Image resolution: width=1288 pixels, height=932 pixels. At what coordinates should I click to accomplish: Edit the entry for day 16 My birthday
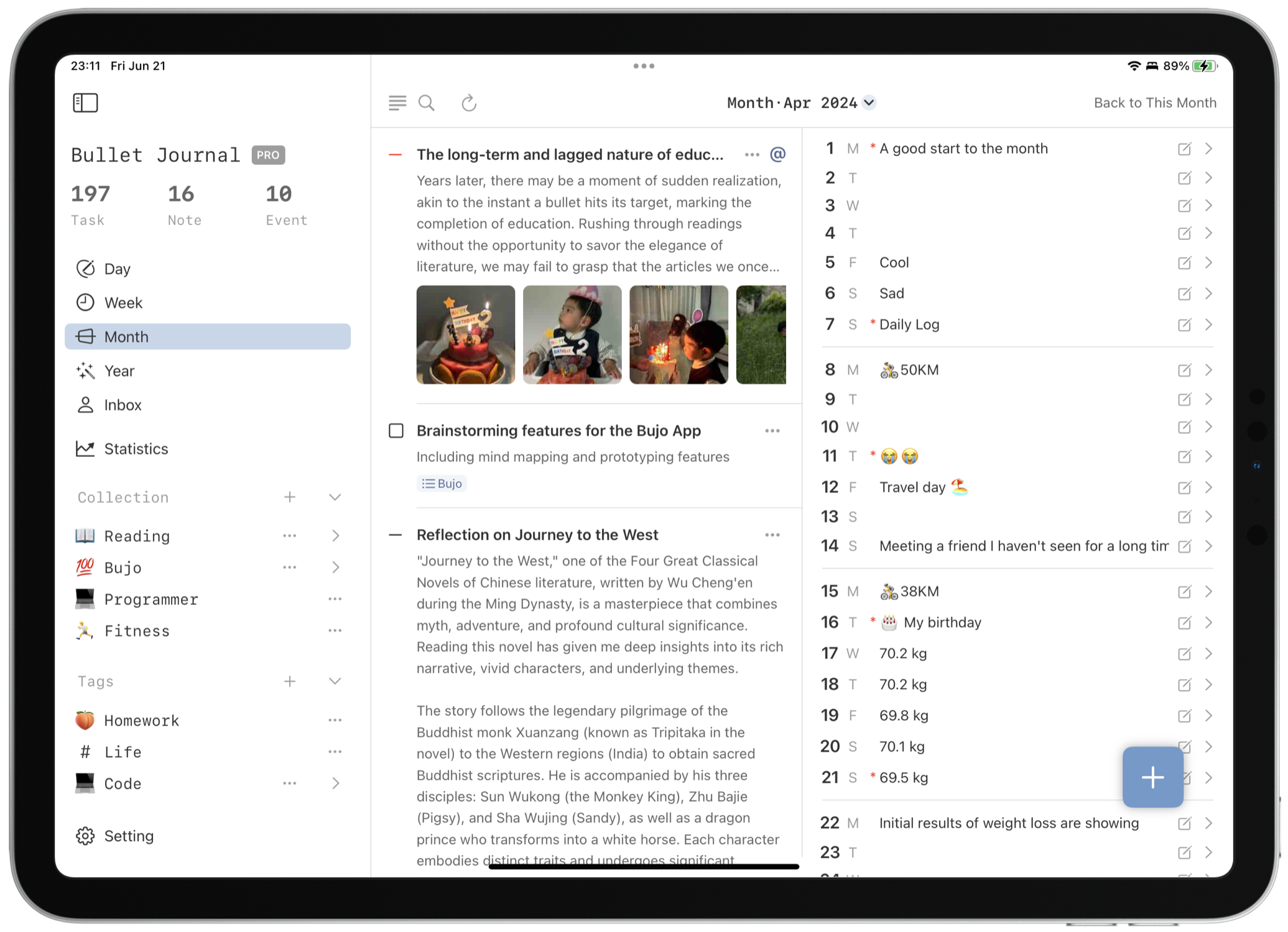(1184, 622)
